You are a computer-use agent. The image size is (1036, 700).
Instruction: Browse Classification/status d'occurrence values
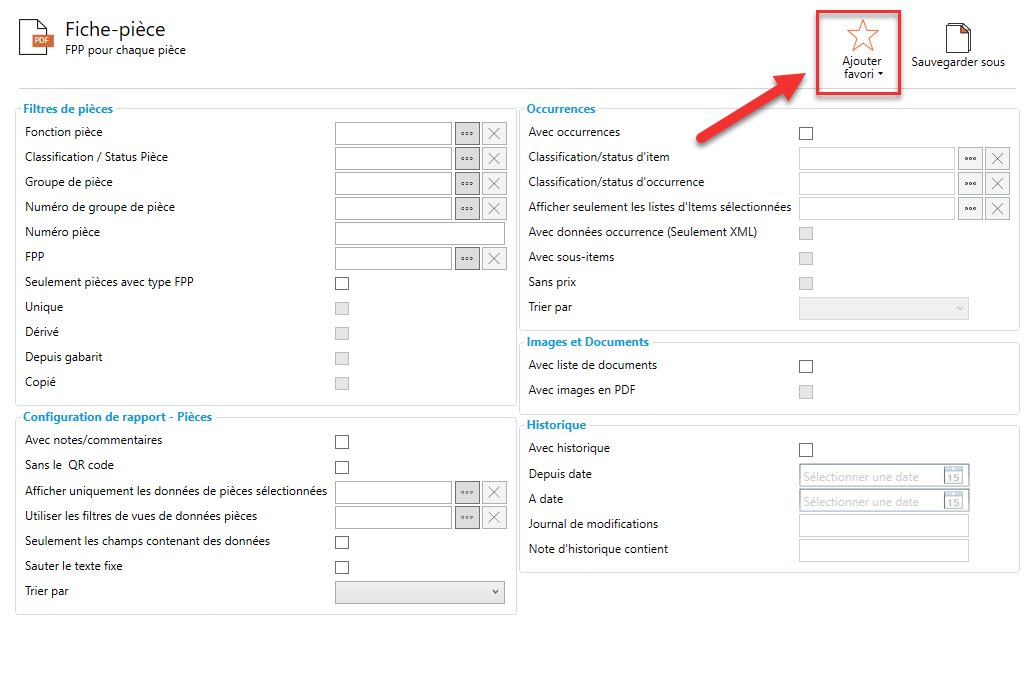click(969, 183)
